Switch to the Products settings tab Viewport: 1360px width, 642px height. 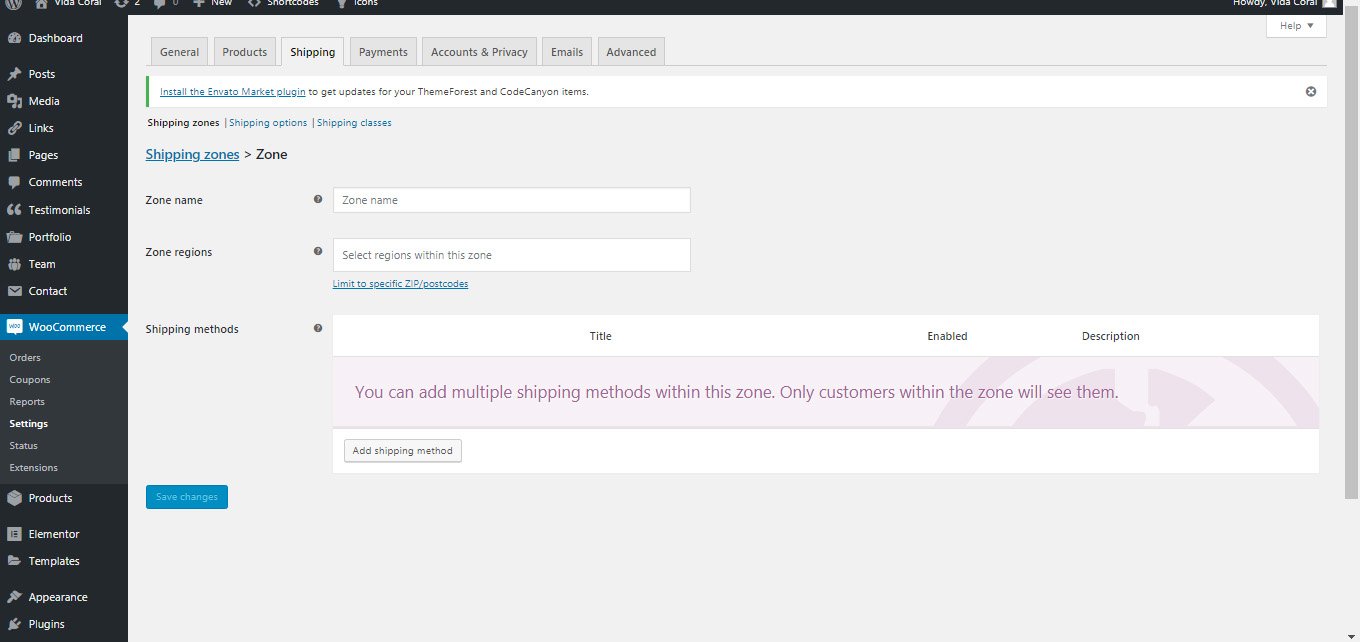point(245,52)
